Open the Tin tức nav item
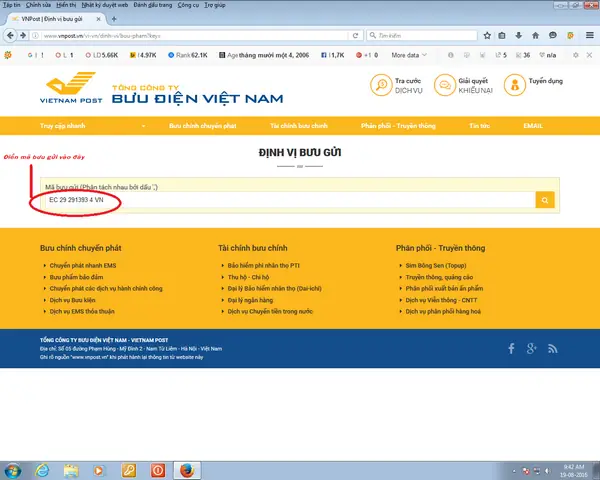Viewport: 600px width, 480px height. (479, 126)
